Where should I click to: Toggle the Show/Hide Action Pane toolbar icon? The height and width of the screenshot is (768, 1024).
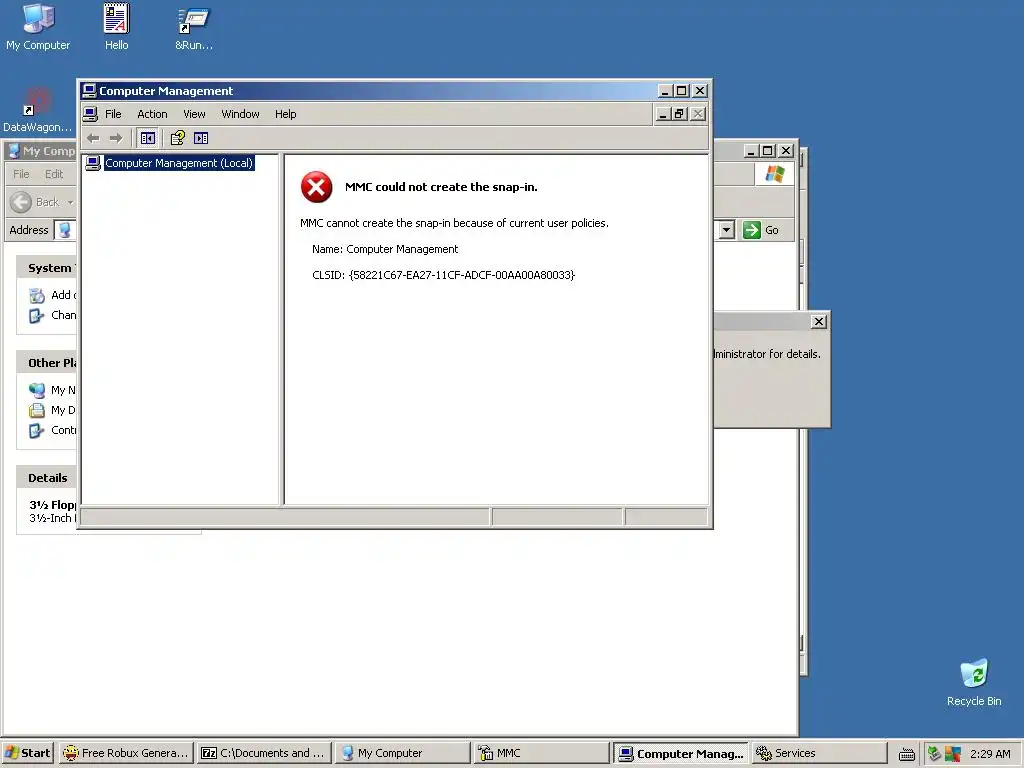(x=201, y=138)
